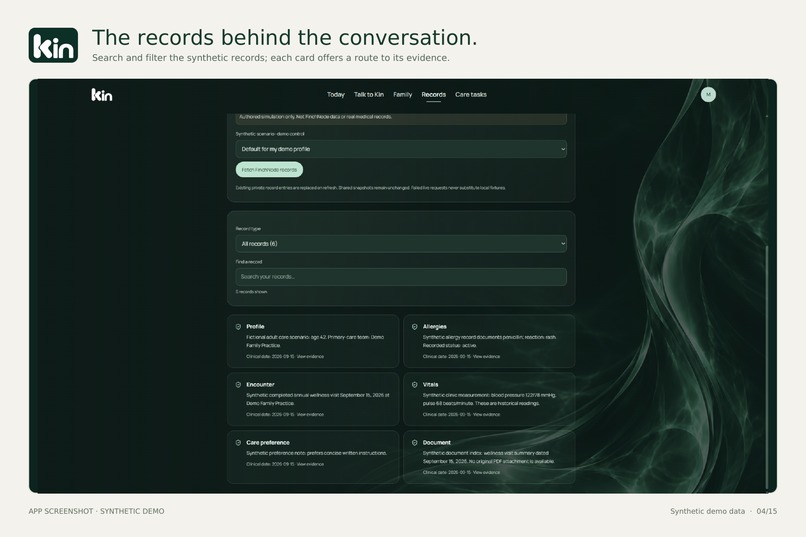Open the All records (6) record type dropdown
Viewport: 806px width, 537px height.
[401, 244]
